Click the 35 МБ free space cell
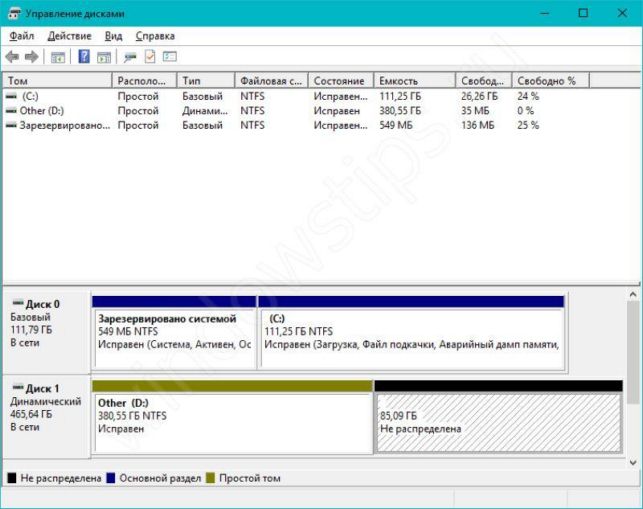This screenshot has width=643, height=509. [475, 111]
